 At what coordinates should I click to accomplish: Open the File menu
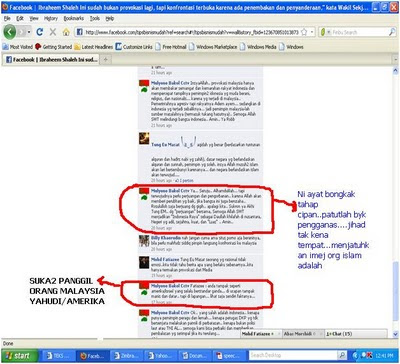(x=7, y=19)
